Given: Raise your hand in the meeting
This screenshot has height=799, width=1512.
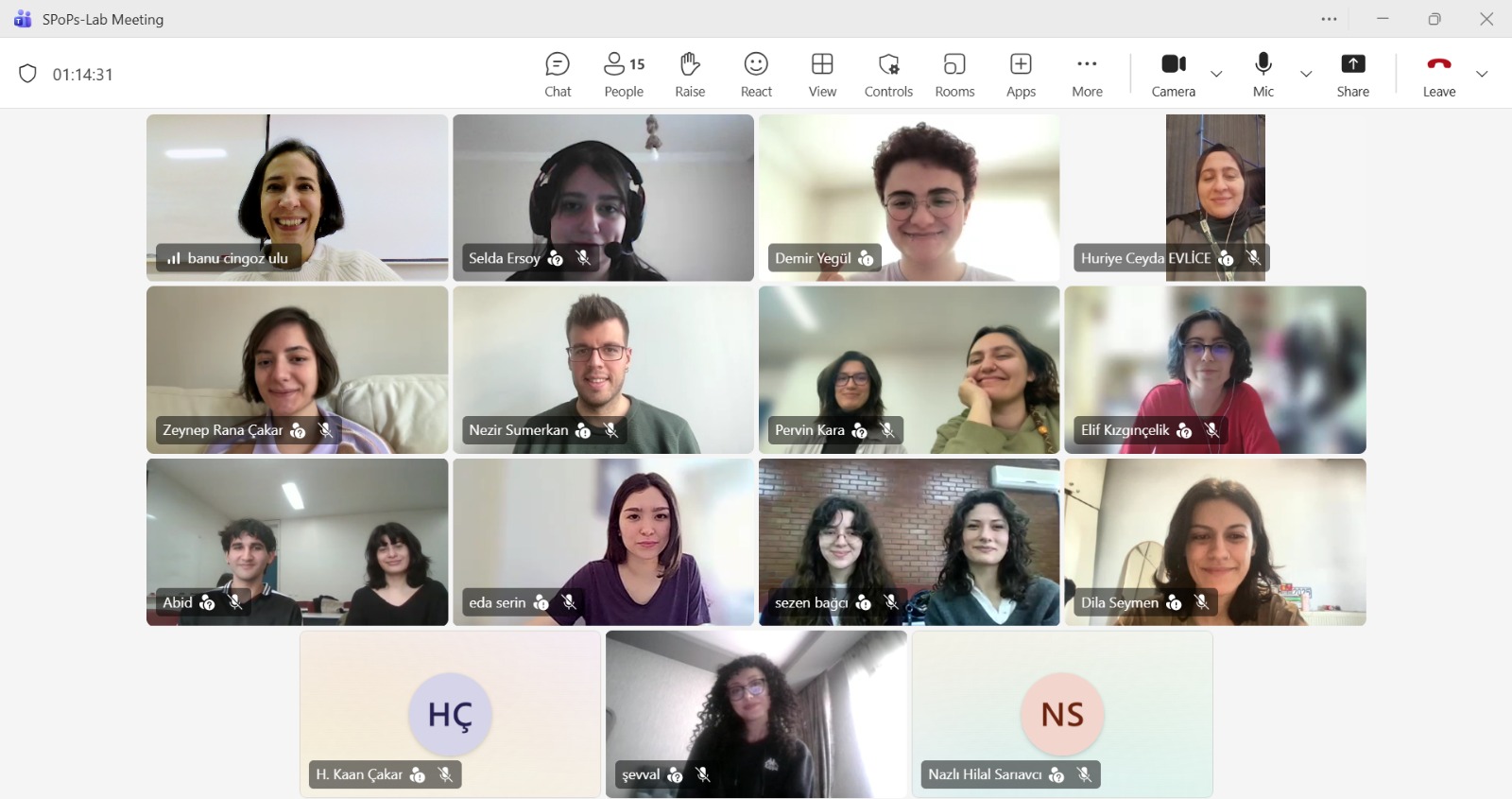Looking at the screenshot, I should click(x=690, y=75).
